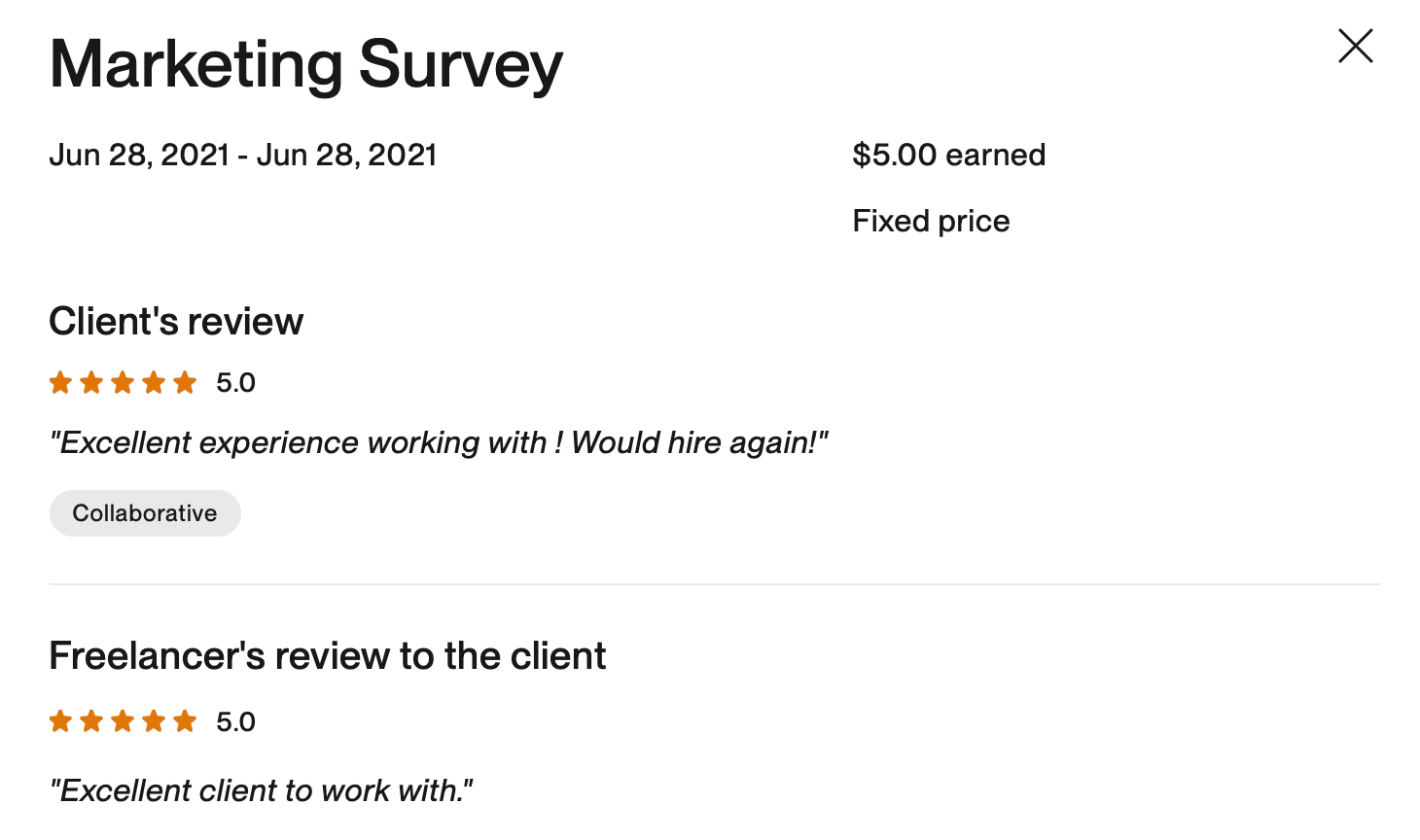
Task: Click the Collaborative tag pill
Action: [x=145, y=513]
